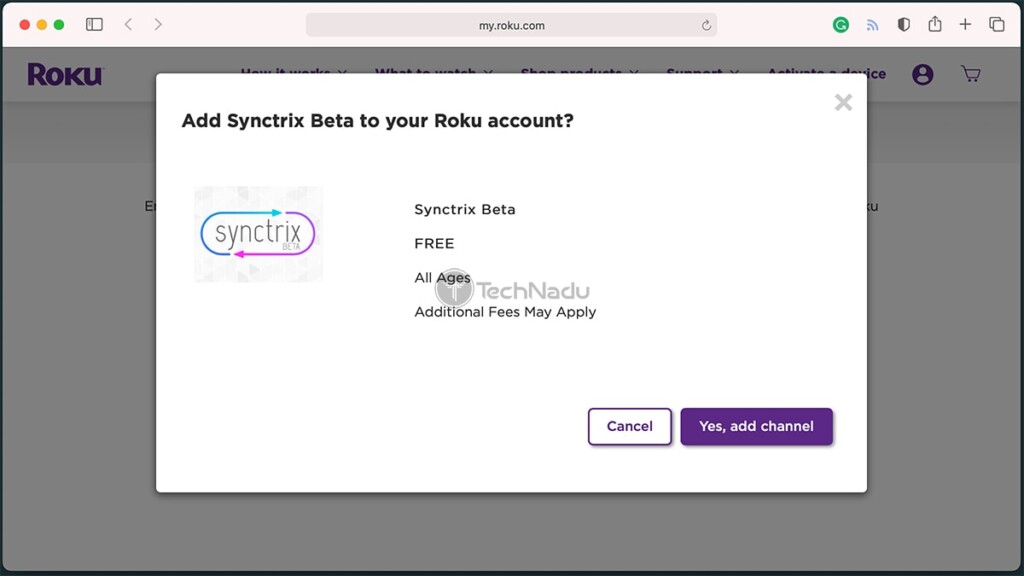1024x576 pixels.
Task: Open the Roku account profile icon
Action: 922,74
